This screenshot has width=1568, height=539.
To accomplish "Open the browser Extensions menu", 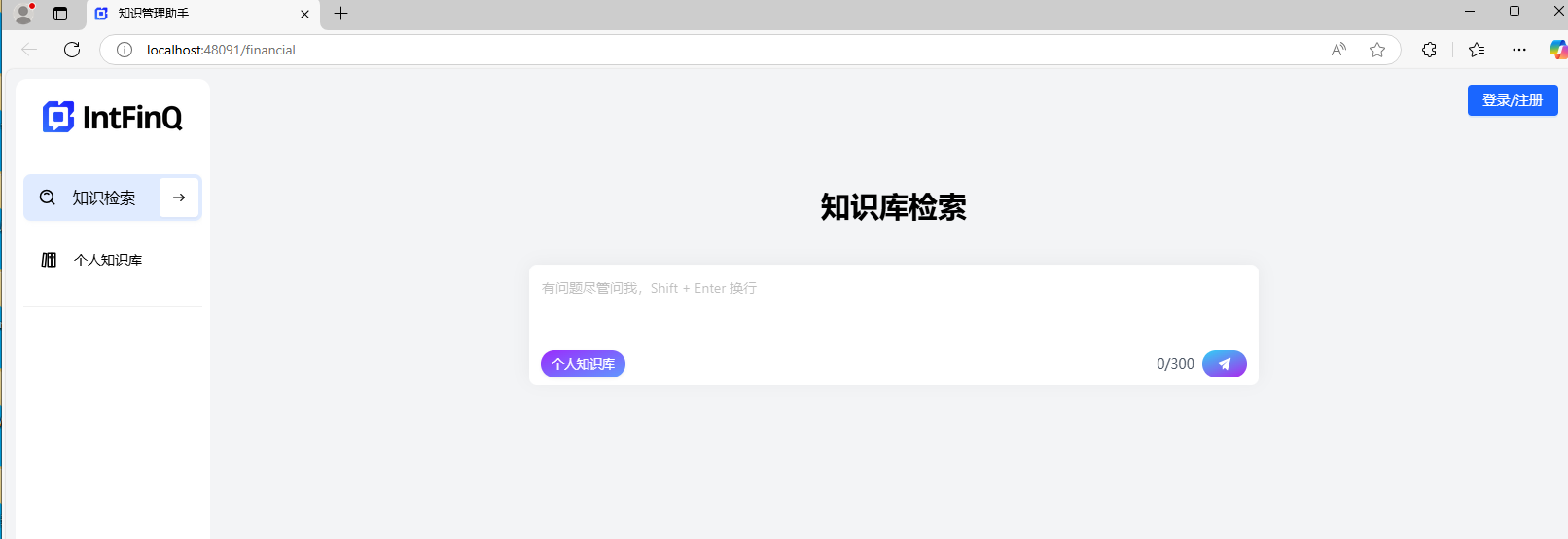I will click(1429, 50).
